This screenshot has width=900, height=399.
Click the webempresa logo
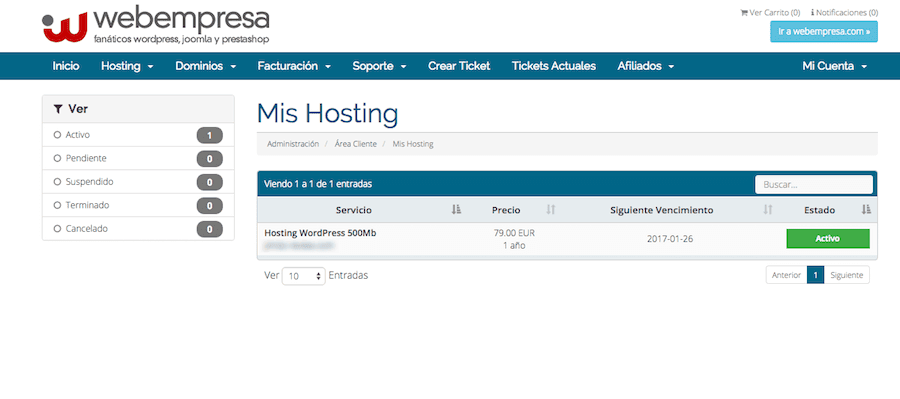coord(156,24)
